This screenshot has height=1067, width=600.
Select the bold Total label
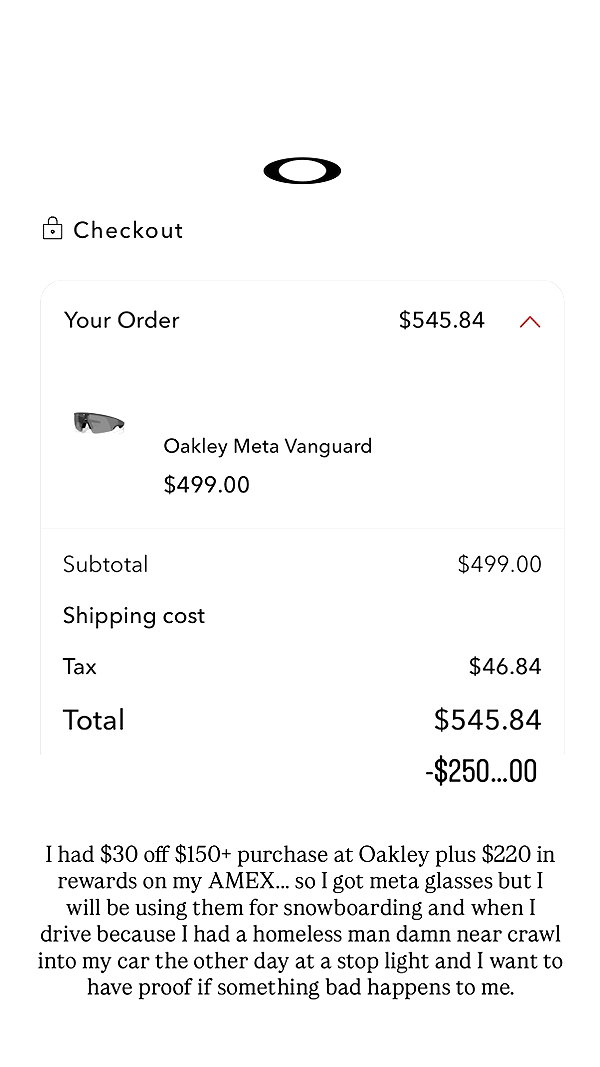coord(94,720)
